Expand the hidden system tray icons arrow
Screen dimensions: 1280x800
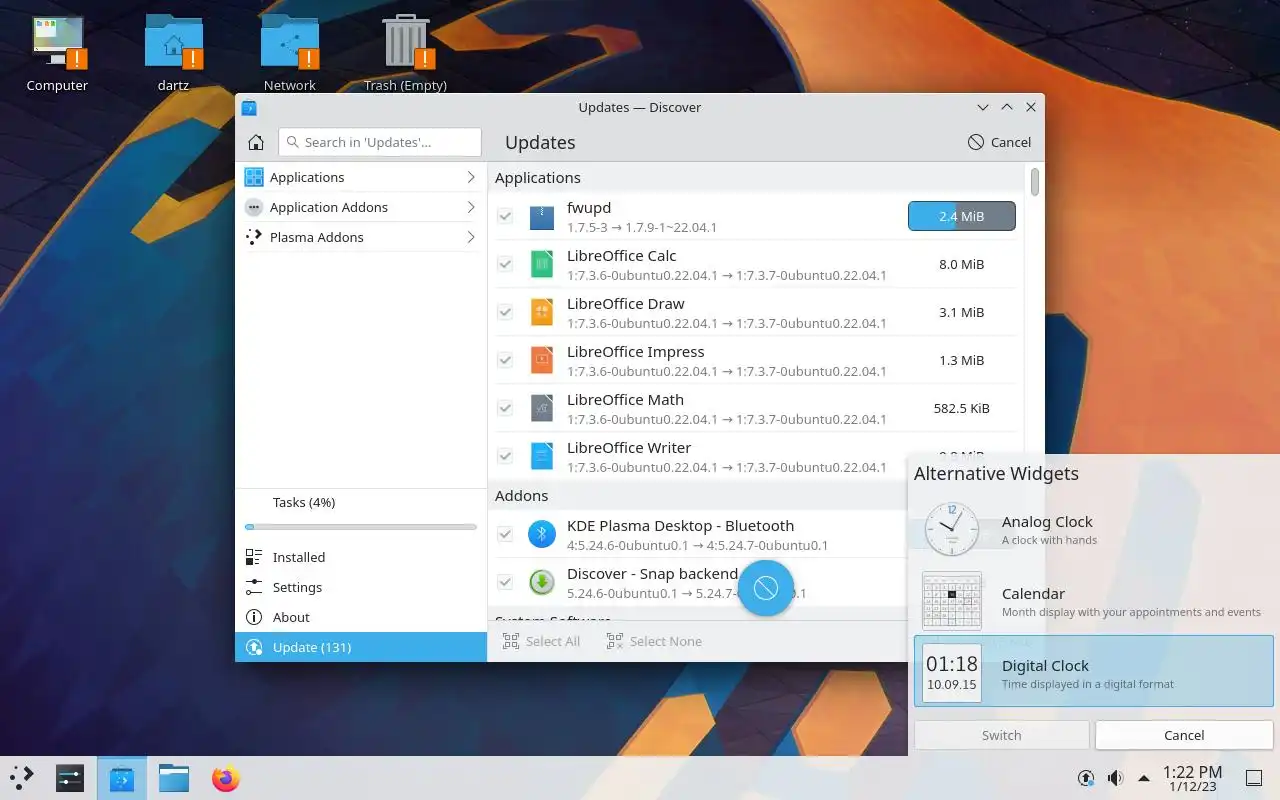coord(1144,778)
